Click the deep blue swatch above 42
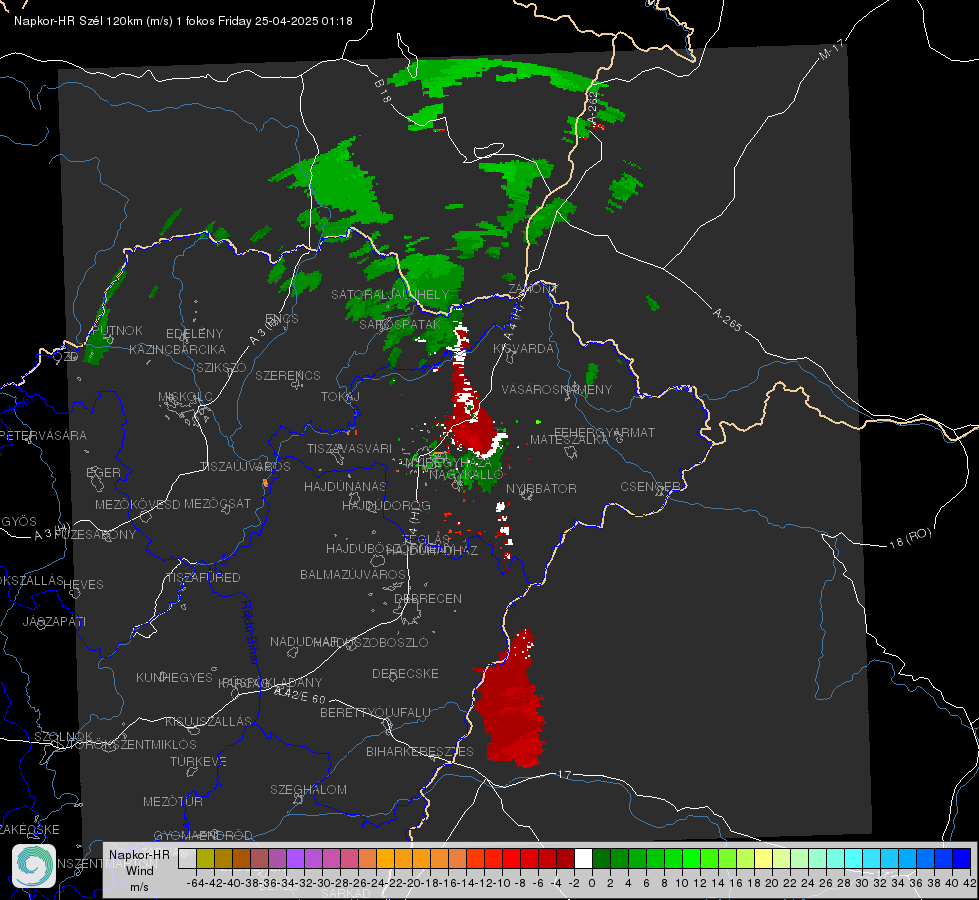Screen dimensions: 979x900 pyautogui.click(x=962, y=858)
